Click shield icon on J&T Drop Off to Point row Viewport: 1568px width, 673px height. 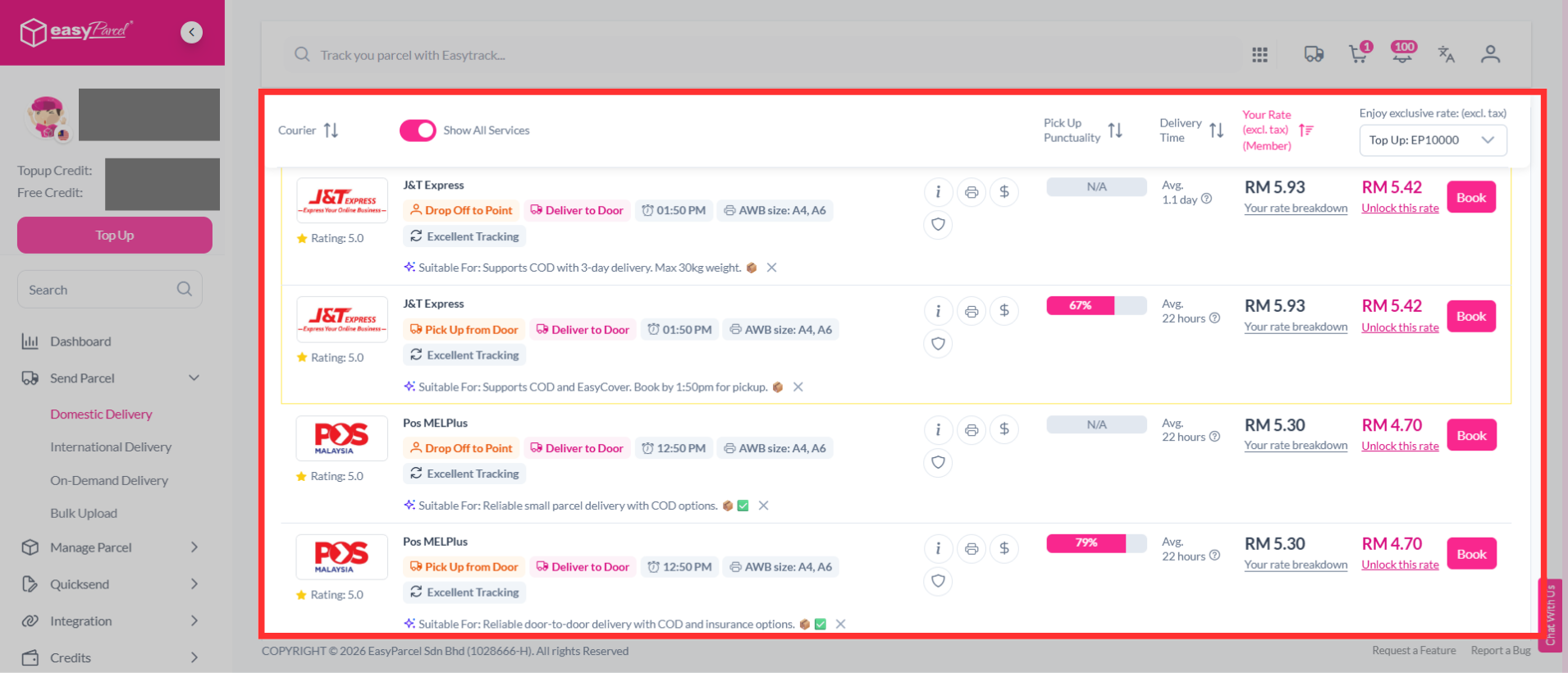(938, 225)
